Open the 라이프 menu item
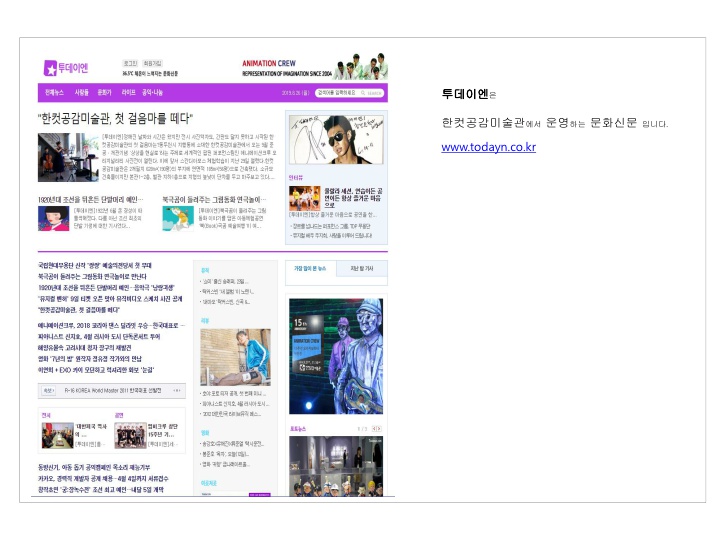The height and width of the screenshot is (540, 720). 128,92
